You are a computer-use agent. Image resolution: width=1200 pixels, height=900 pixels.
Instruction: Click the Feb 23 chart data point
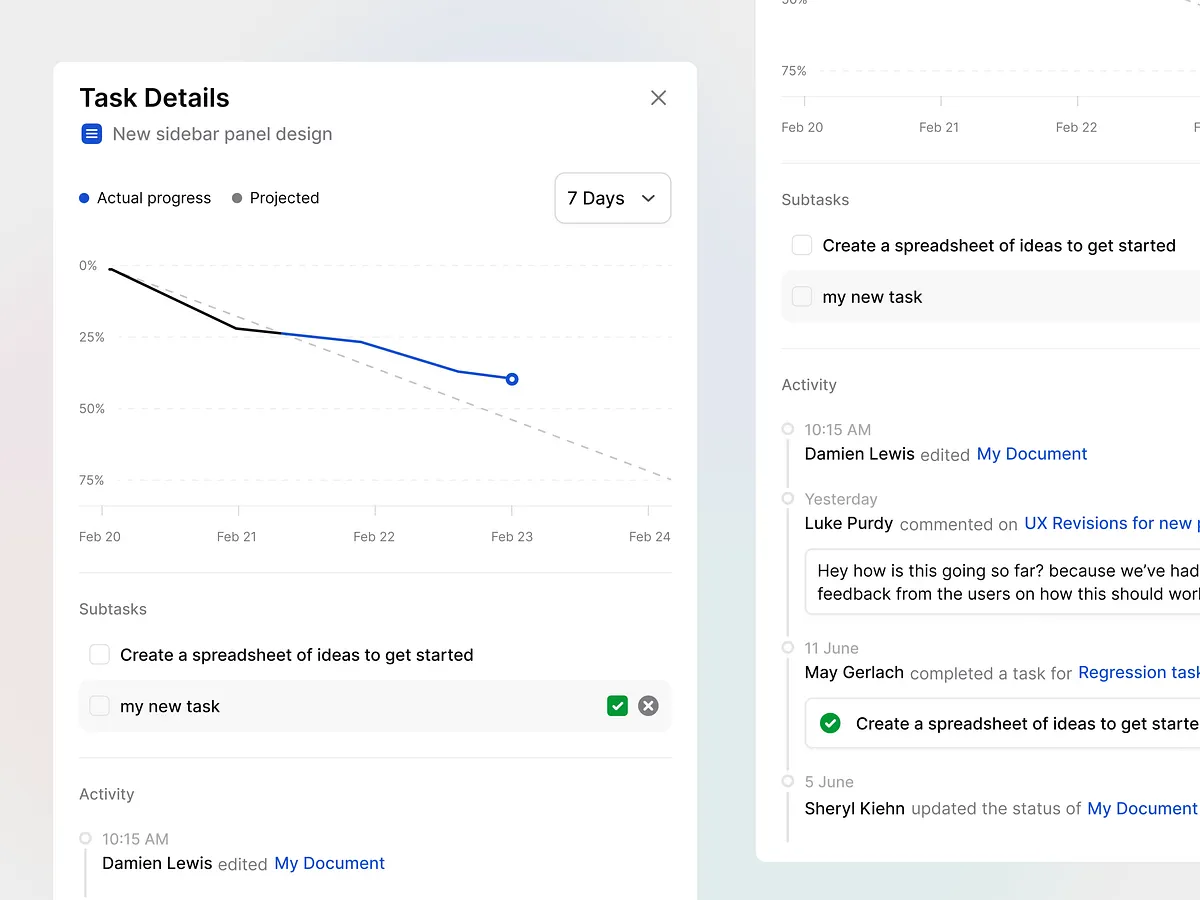[x=512, y=379]
